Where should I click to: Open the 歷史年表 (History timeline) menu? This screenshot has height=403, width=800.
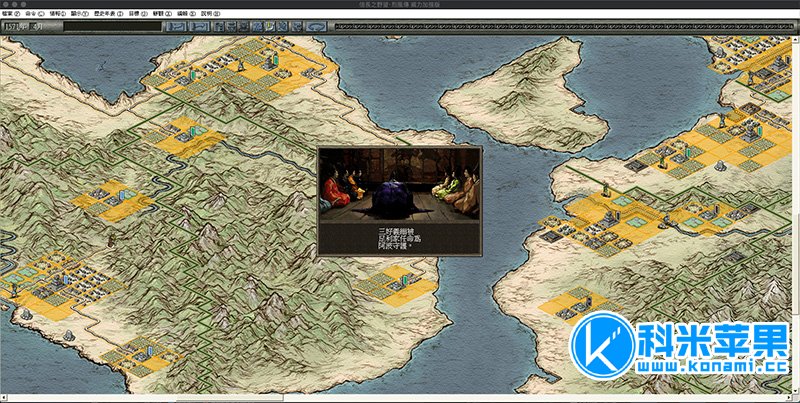pos(109,14)
